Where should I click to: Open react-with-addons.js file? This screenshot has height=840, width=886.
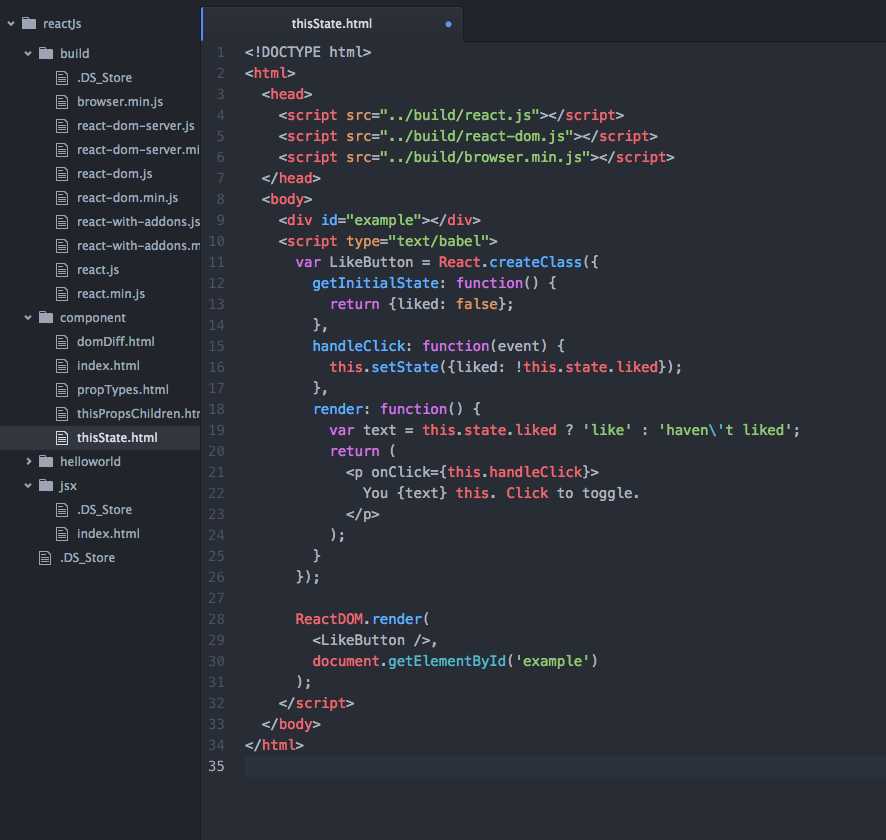138,222
